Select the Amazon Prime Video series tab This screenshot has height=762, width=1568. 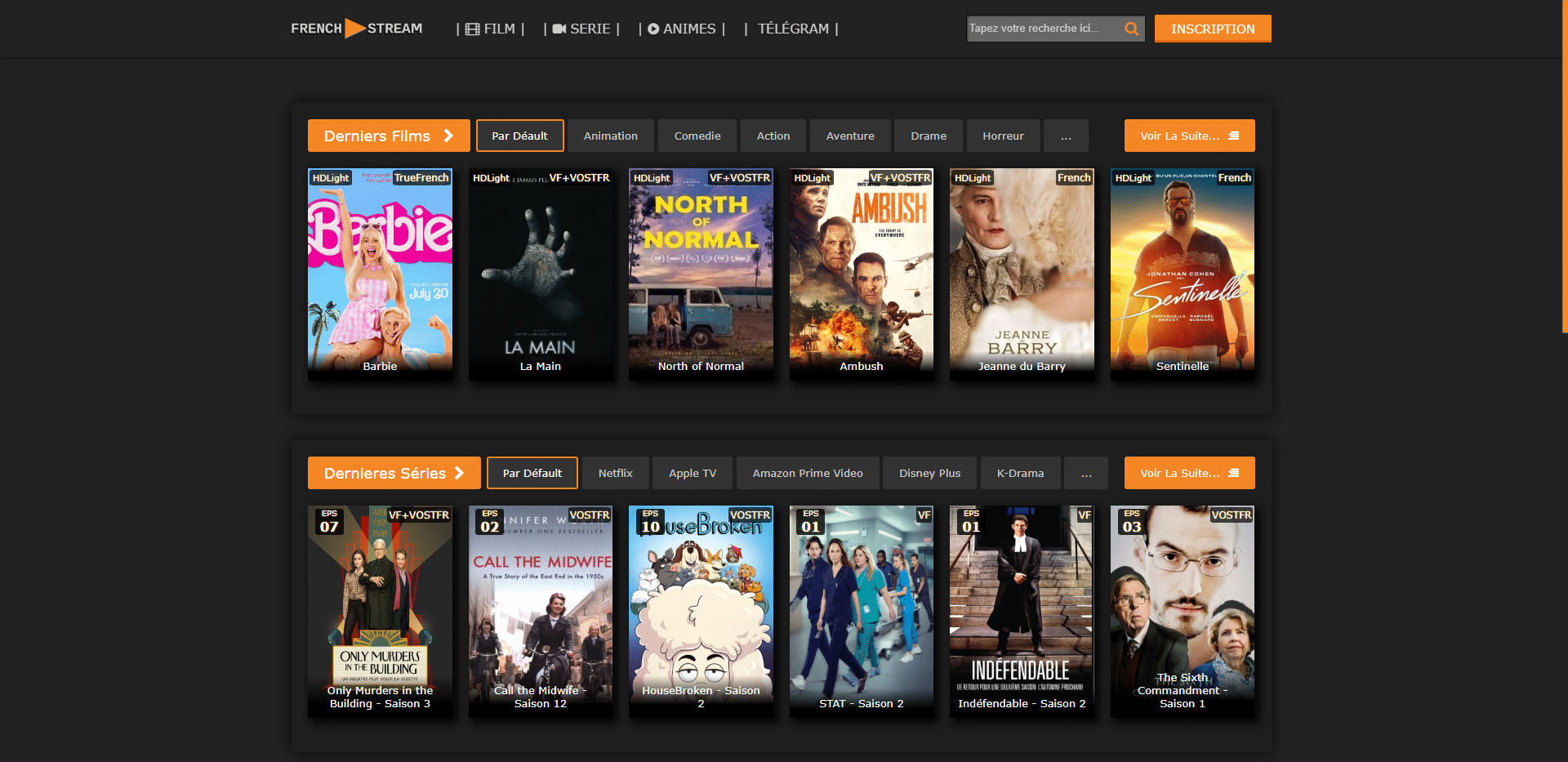point(808,473)
